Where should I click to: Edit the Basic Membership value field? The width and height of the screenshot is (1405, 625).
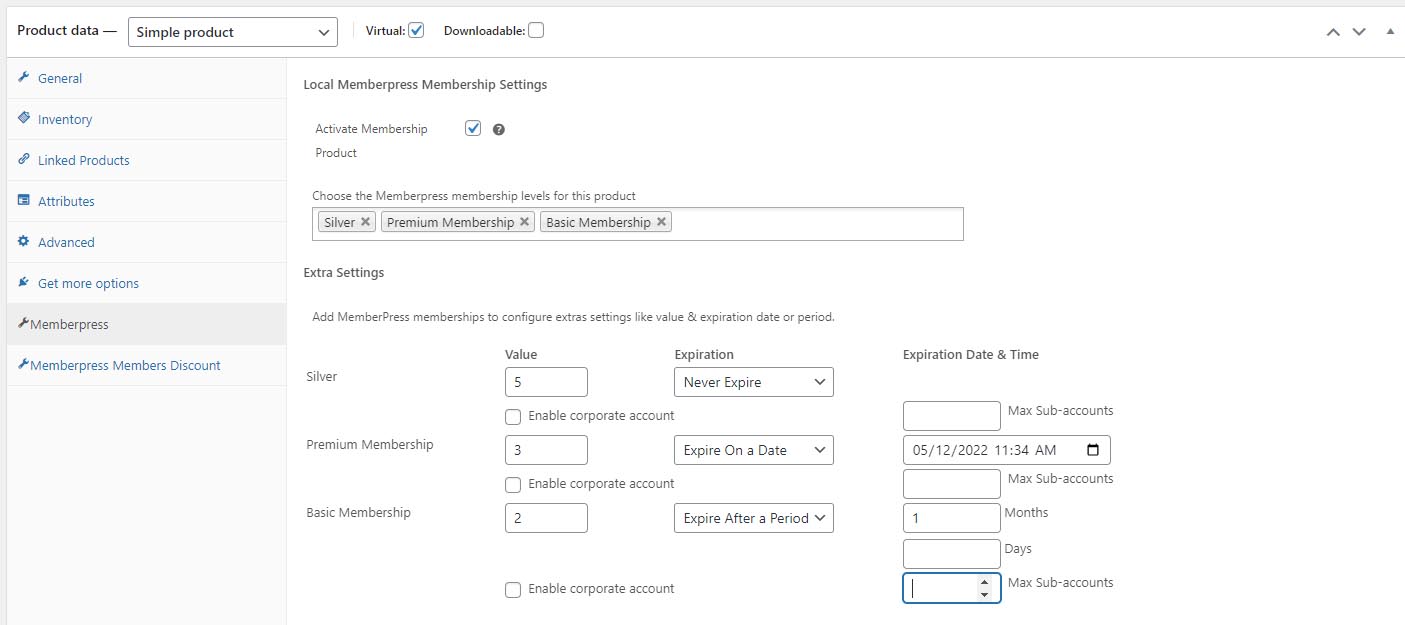pyautogui.click(x=547, y=518)
